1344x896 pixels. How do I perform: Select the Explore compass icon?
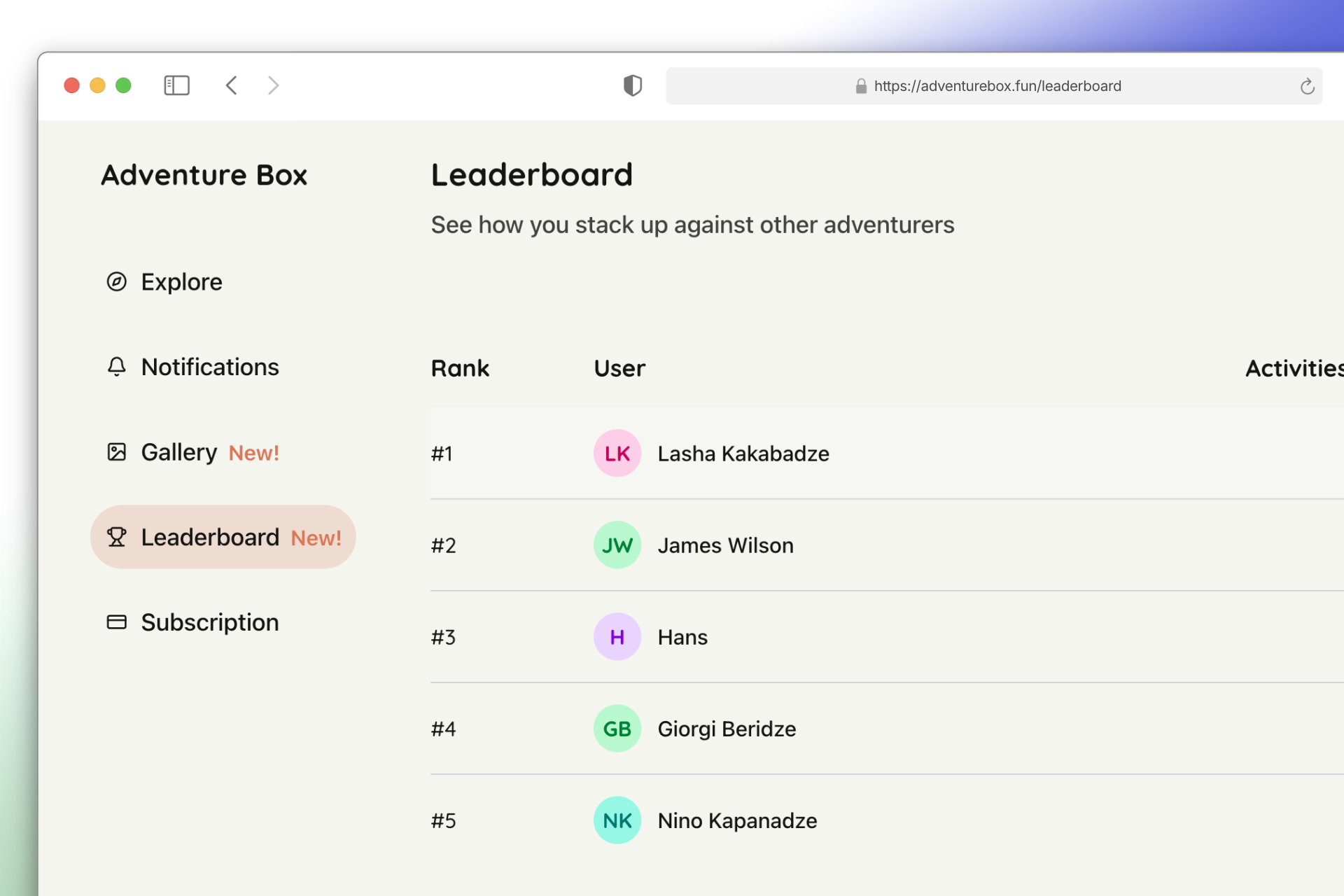[x=116, y=281]
